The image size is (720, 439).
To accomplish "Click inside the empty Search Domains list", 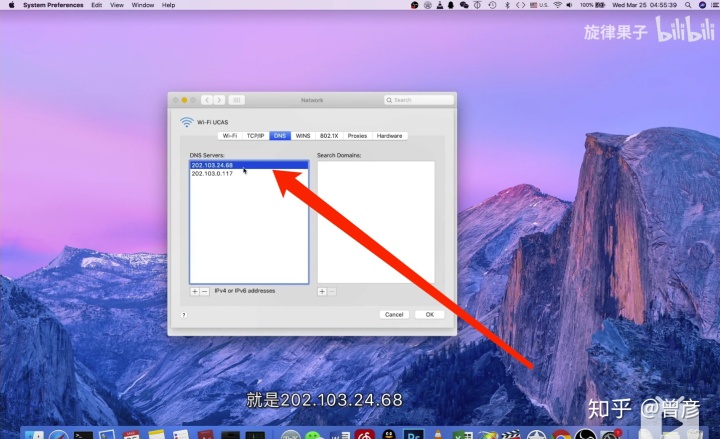I will click(376, 222).
